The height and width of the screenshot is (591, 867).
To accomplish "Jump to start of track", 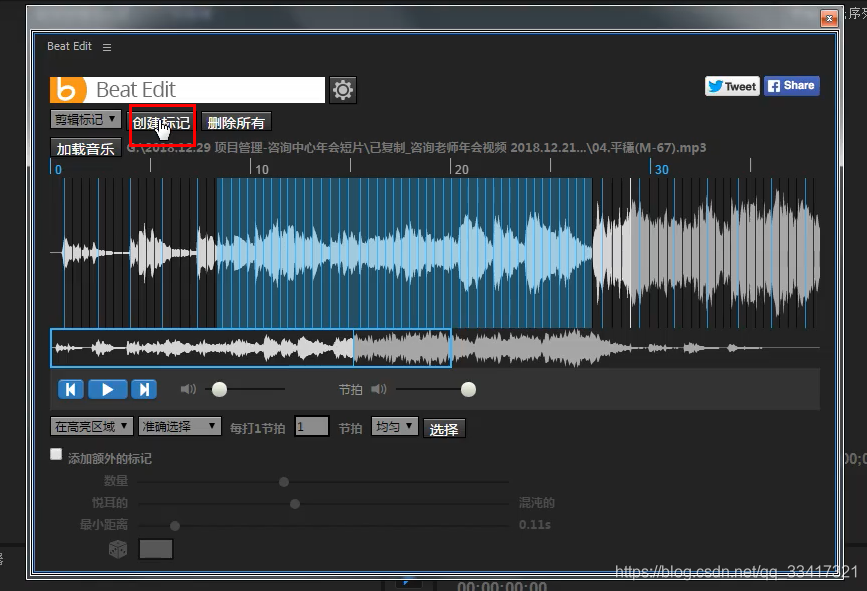I will (71, 390).
